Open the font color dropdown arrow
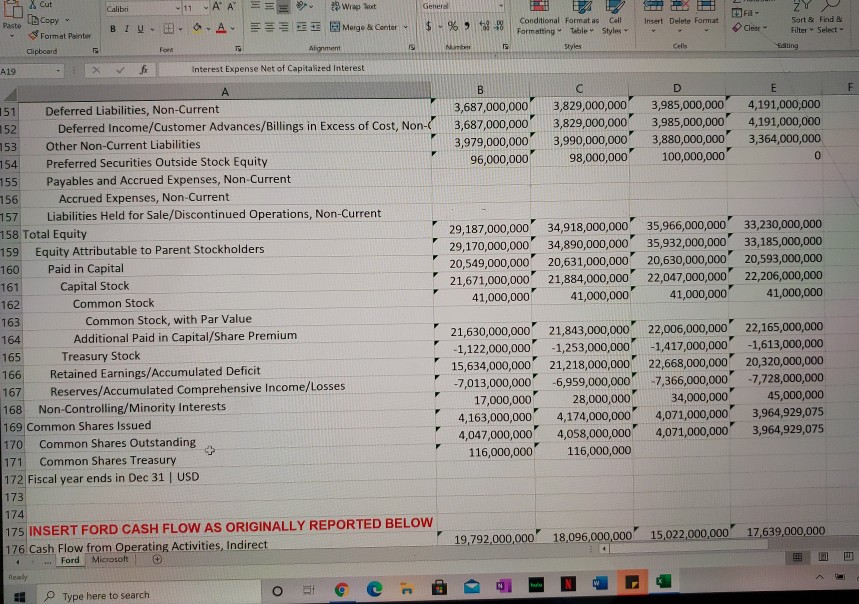Viewport: 859px width, 604px height. (233, 28)
